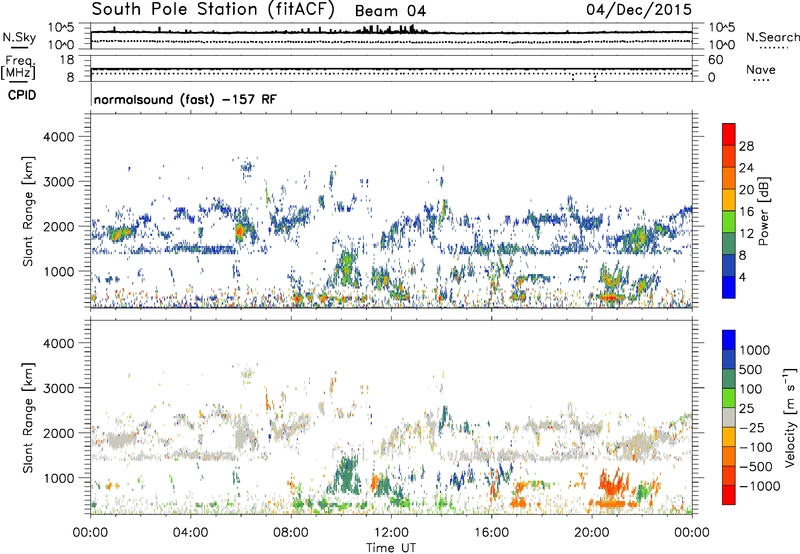Click the 'N.Search' legend label

point(772,37)
